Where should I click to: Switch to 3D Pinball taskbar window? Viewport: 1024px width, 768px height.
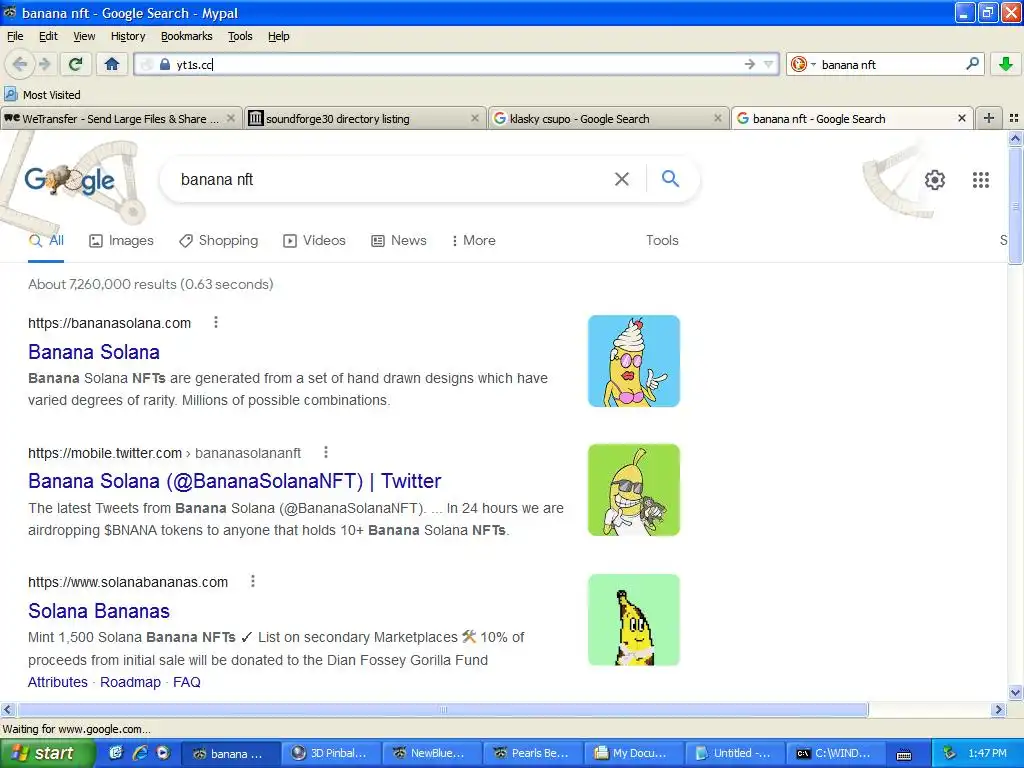point(330,753)
